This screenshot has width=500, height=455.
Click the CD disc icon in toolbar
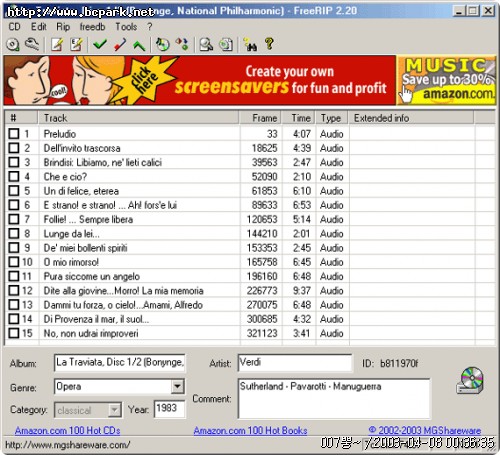tap(13, 44)
